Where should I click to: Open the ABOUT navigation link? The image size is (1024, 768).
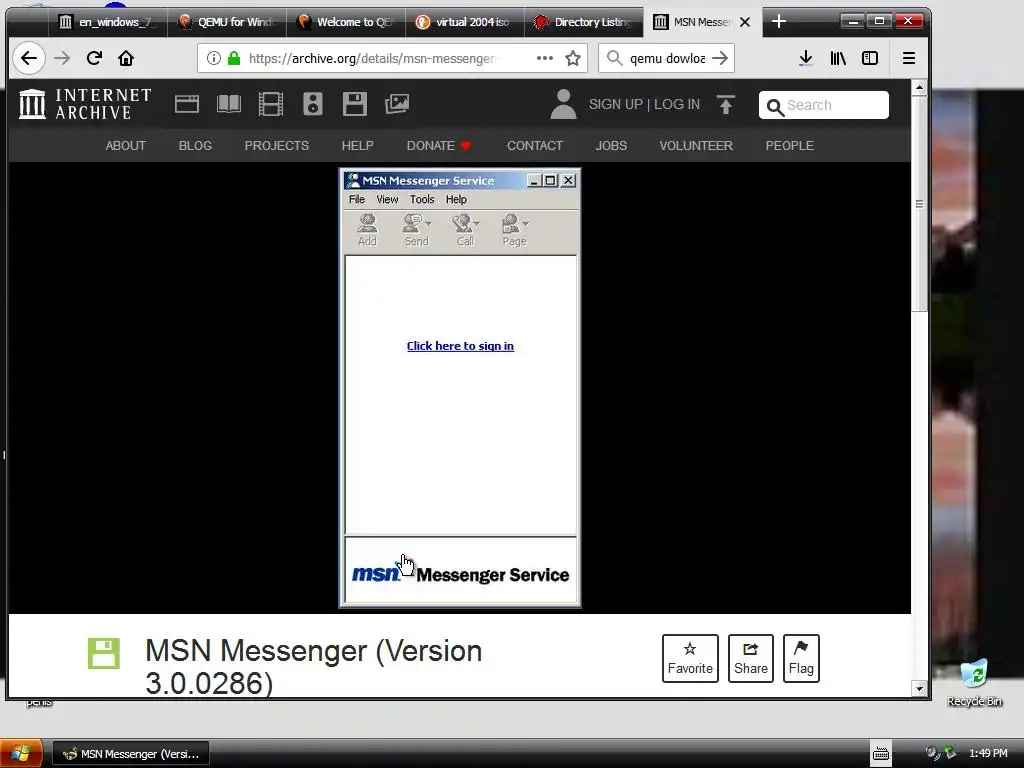pyautogui.click(x=125, y=146)
